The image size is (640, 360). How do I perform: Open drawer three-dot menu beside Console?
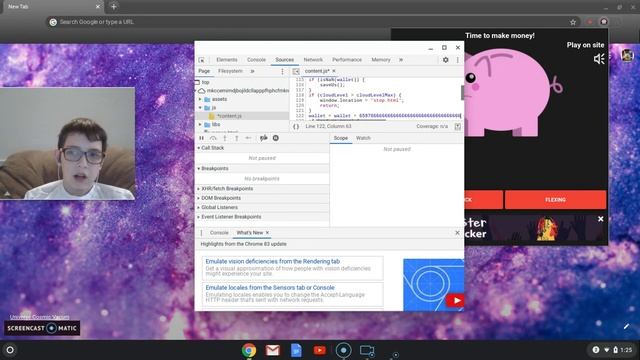(x=201, y=233)
